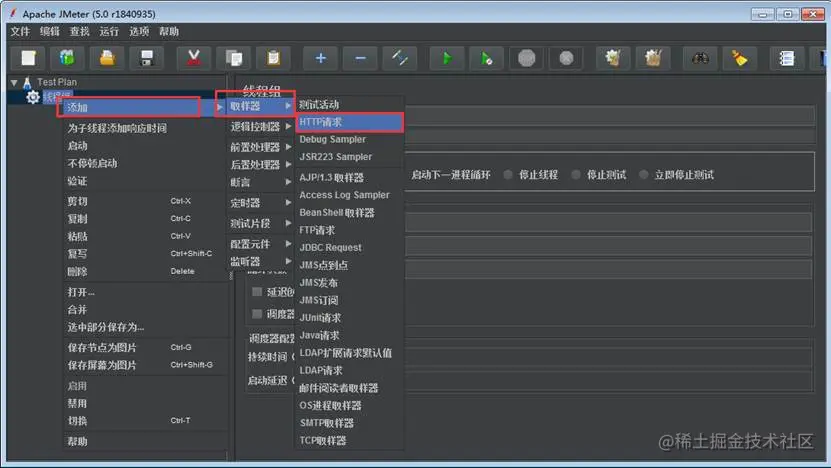Expand the 监听器 submenu

click(261, 261)
